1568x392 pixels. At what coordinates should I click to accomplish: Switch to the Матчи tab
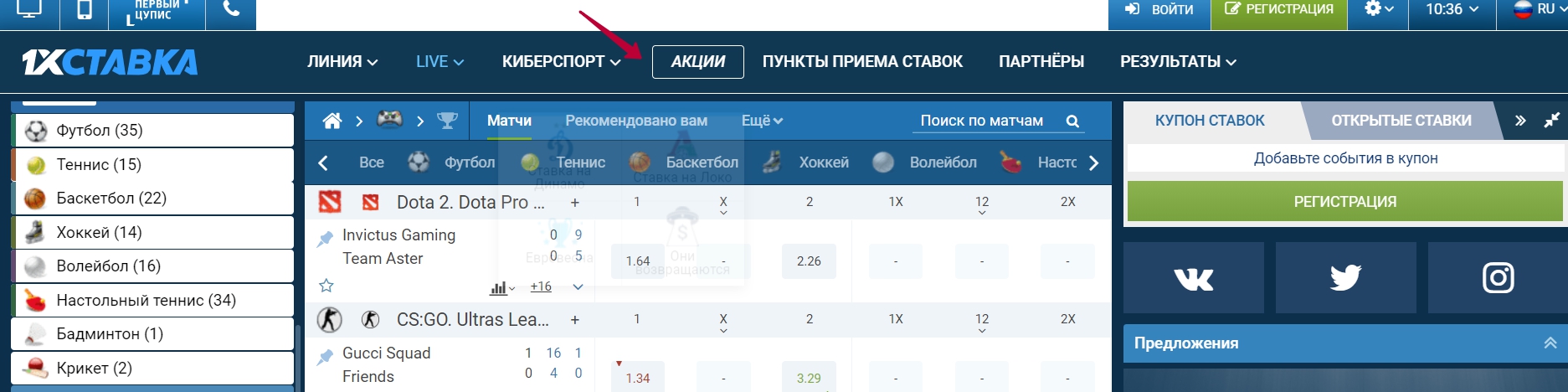click(509, 121)
